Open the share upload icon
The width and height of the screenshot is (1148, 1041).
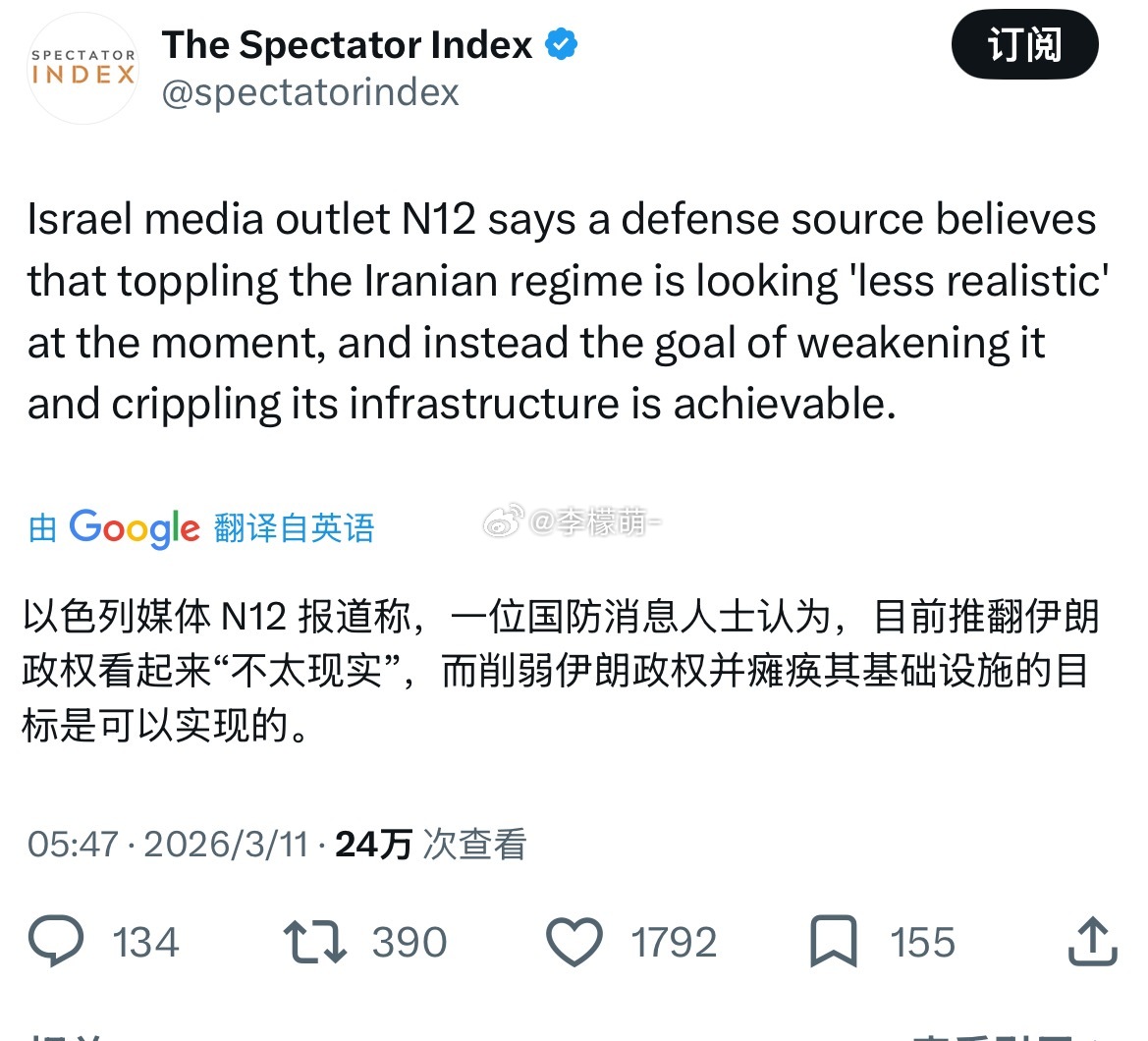coord(1092,942)
